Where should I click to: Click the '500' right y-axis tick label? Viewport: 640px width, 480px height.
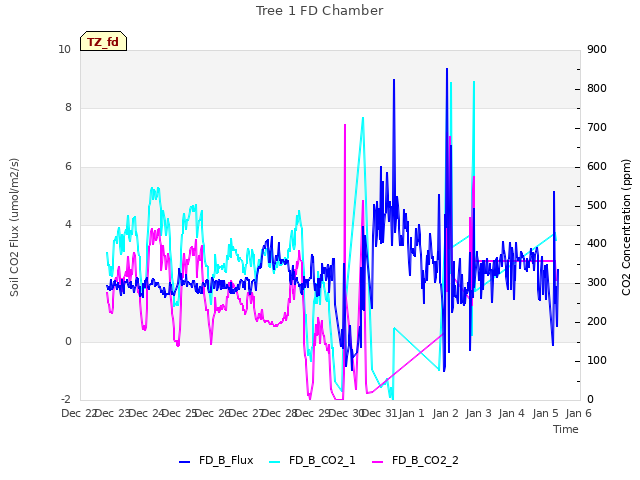coord(597,205)
